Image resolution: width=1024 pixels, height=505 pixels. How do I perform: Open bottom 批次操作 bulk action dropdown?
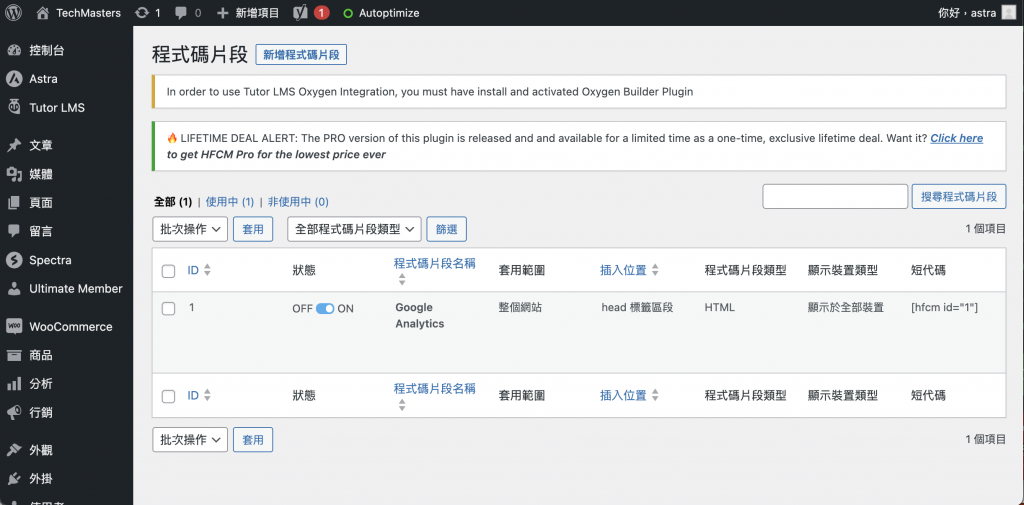[190, 440]
